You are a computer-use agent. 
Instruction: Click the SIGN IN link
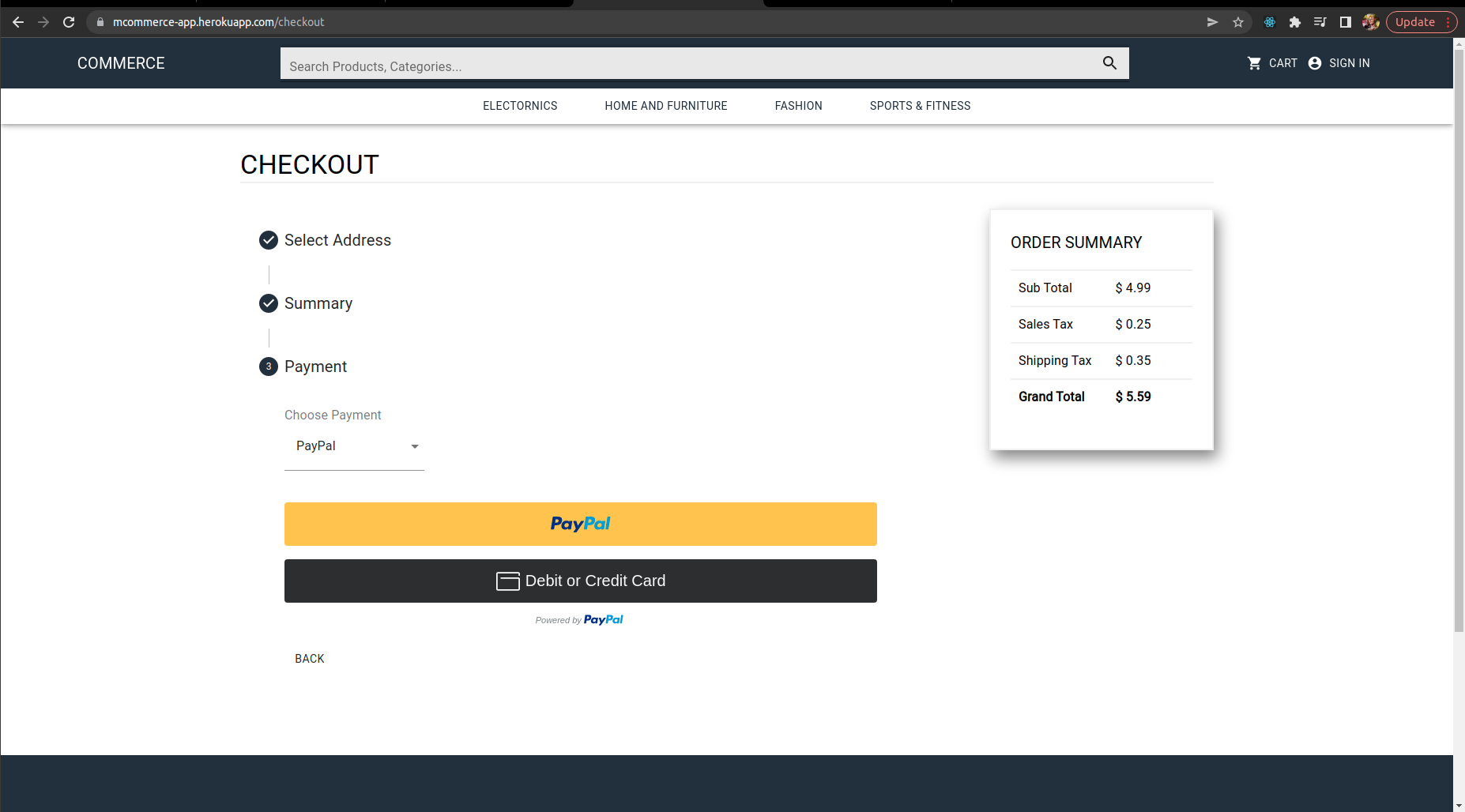pyautogui.click(x=1350, y=63)
